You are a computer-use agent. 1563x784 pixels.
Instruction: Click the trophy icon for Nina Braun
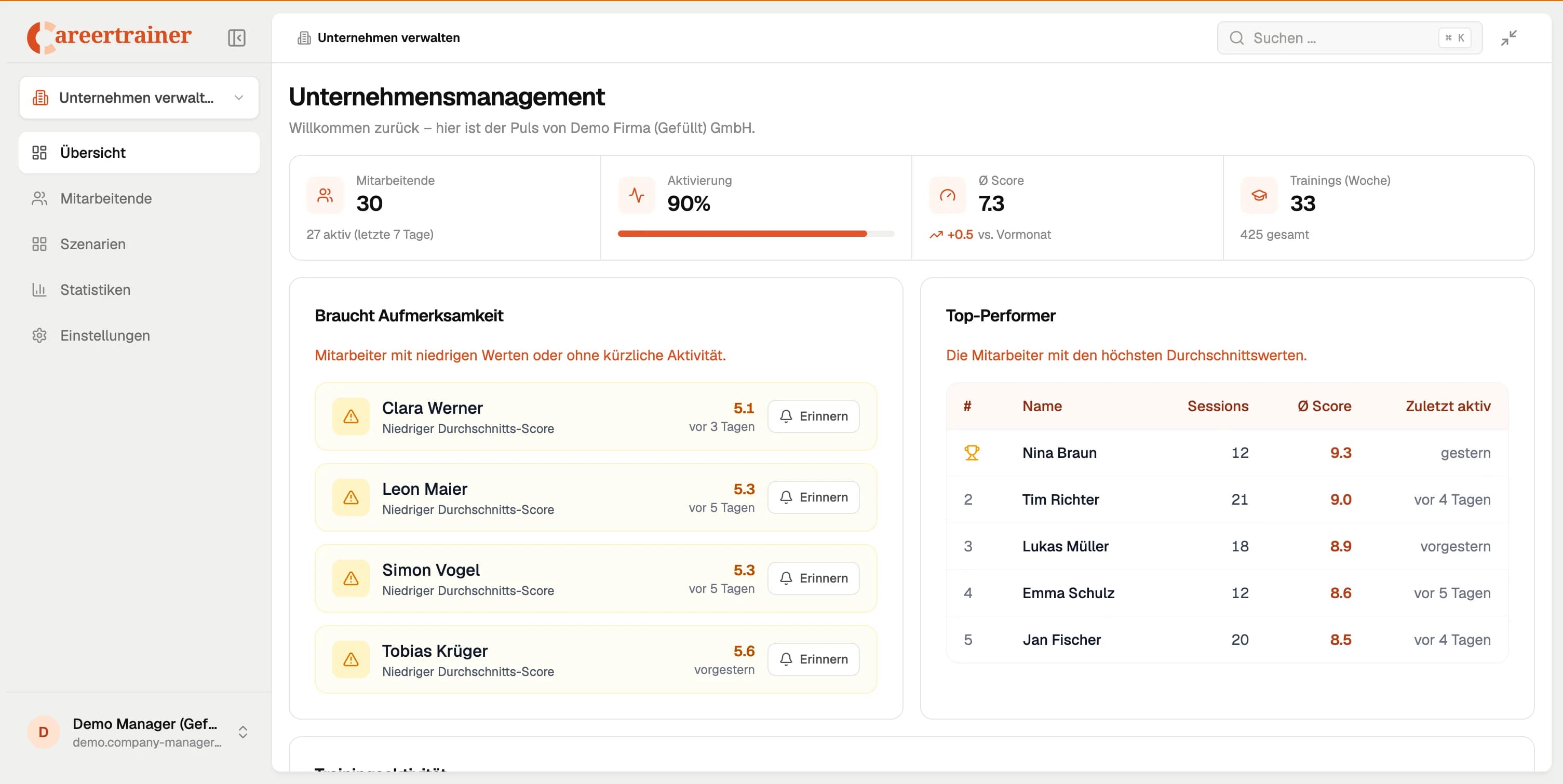click(x=972, y=453)
